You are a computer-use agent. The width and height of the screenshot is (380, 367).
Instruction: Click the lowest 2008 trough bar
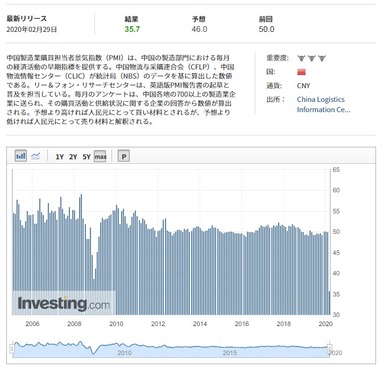94,297
